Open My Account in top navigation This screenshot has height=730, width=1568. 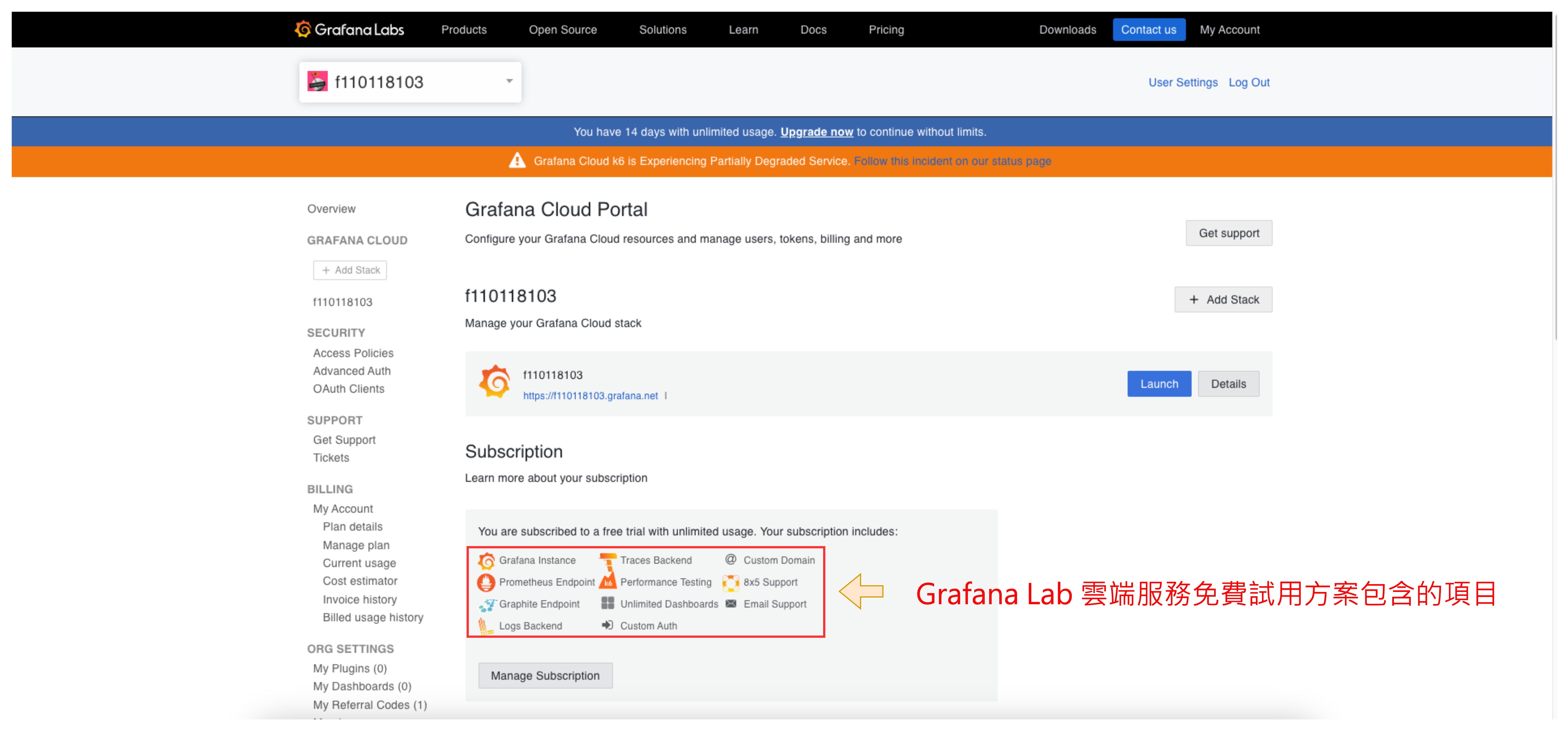pyautogui.click(x=1229, y=30)
